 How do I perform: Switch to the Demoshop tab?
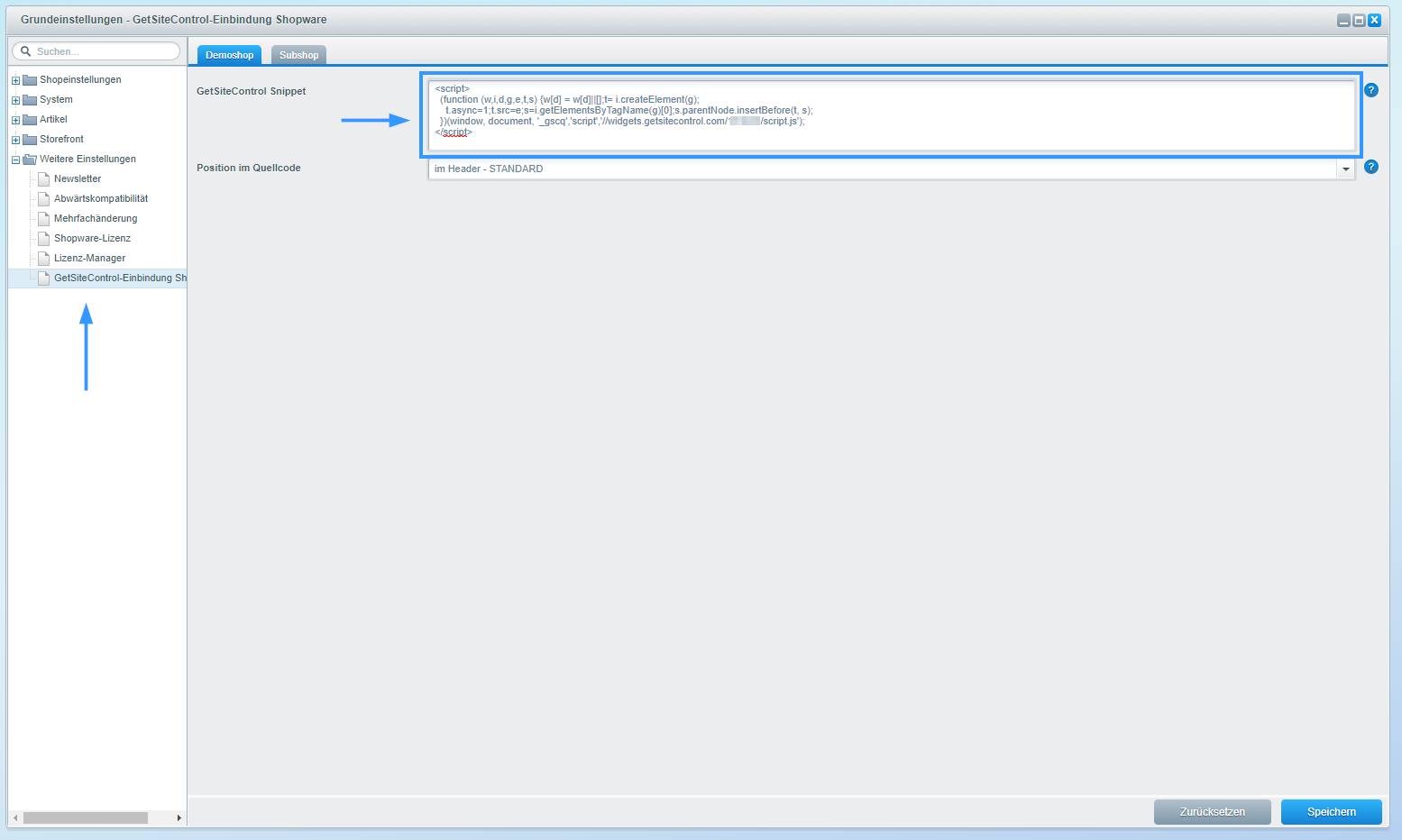pyautogui.click(x=229, y=55)
